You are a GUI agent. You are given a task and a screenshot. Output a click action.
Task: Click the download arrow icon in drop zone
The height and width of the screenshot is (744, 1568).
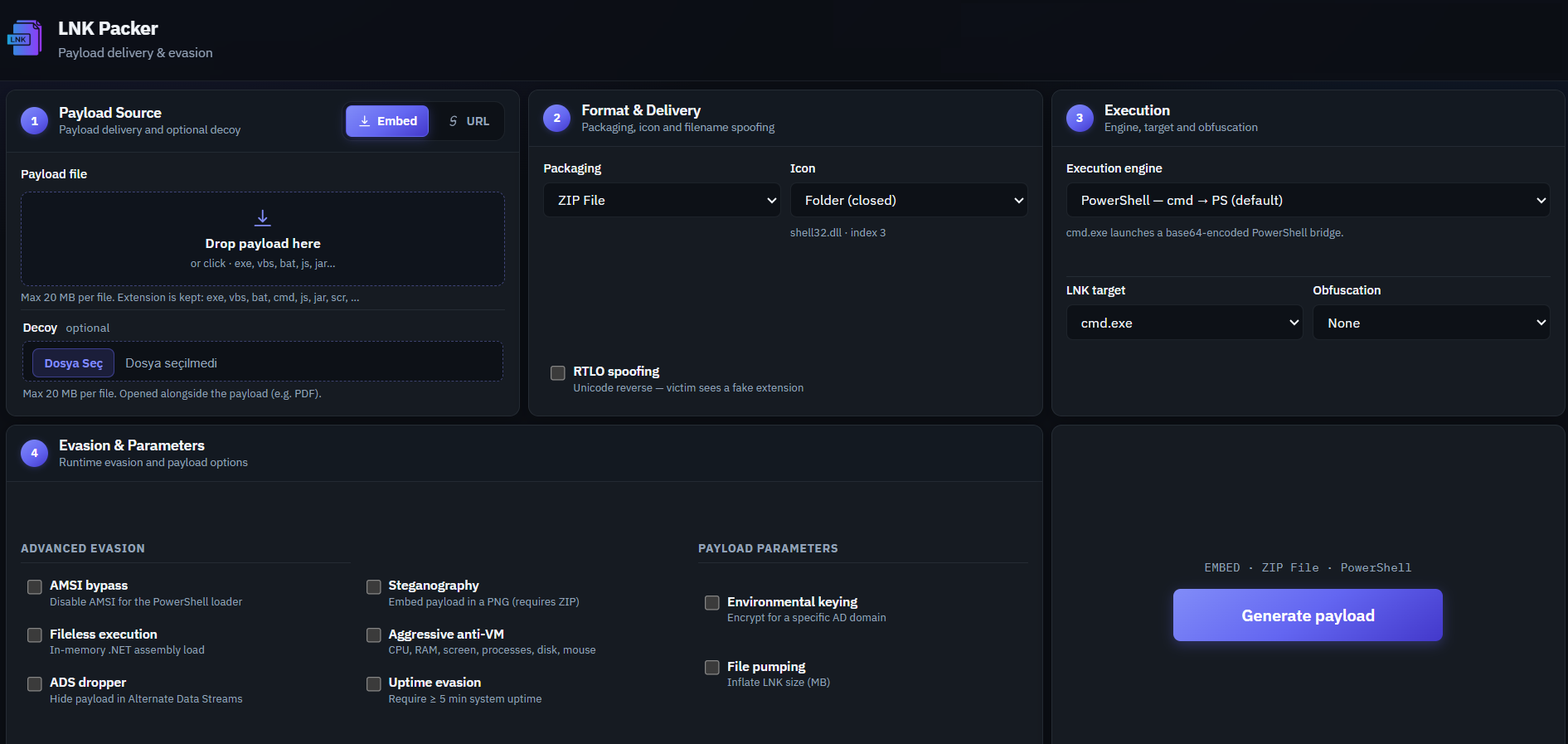262,217
